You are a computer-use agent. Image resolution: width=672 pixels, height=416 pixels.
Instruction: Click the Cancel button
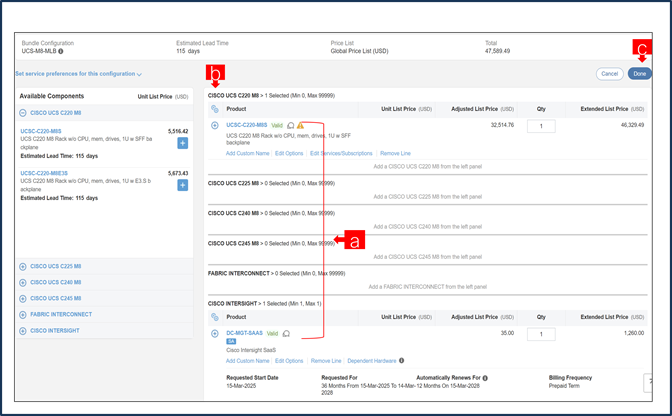click(609, 74)
